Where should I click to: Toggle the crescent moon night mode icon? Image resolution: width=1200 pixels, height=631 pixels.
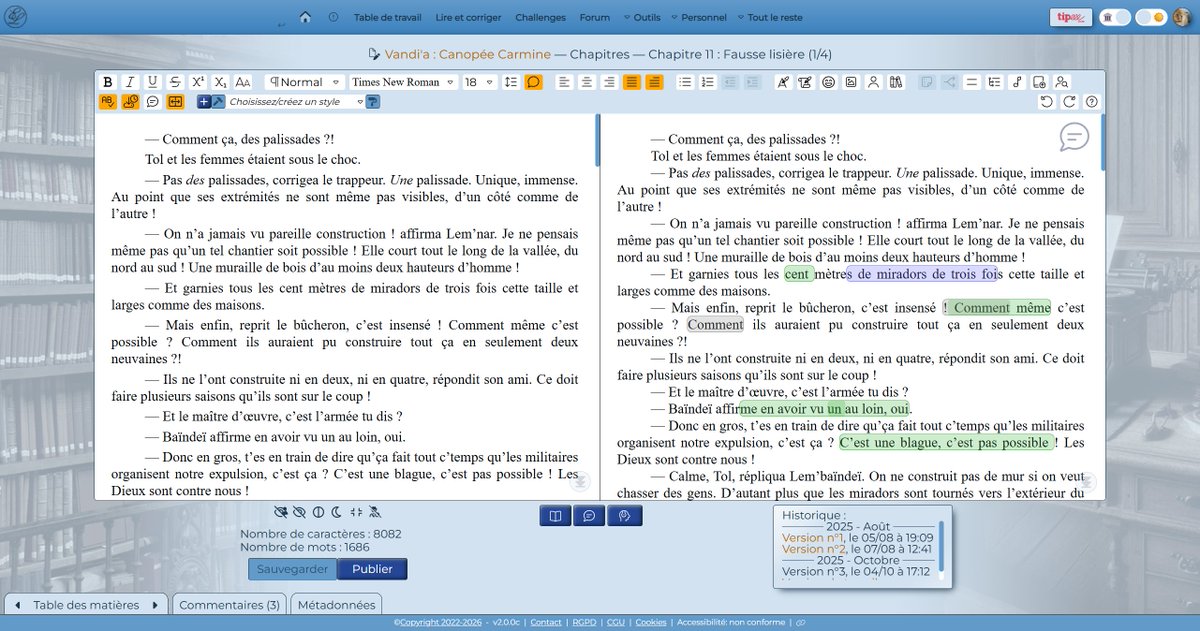pos(335,512)
